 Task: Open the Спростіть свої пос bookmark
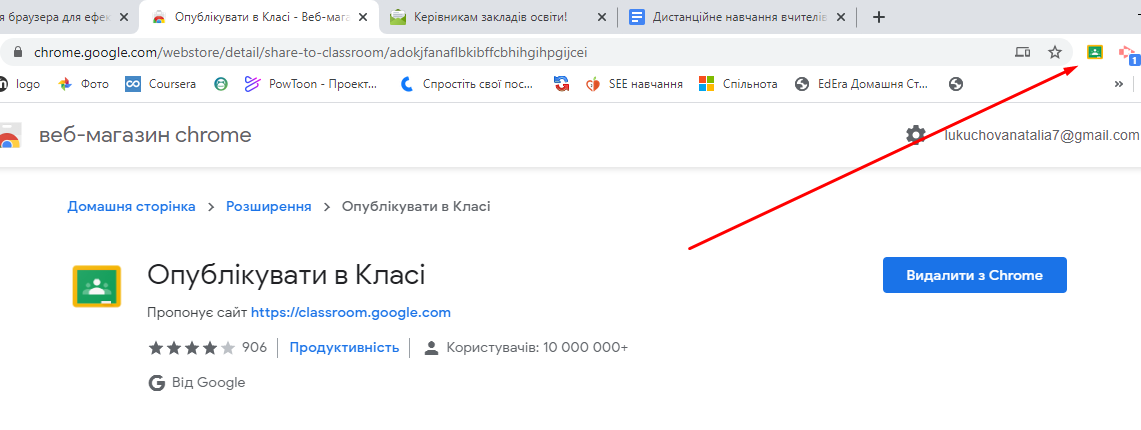click(467, 84)
